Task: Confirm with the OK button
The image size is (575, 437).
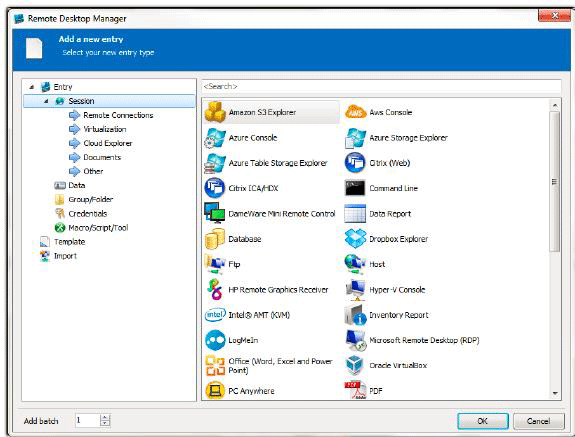Action: (x=483, y=421)
